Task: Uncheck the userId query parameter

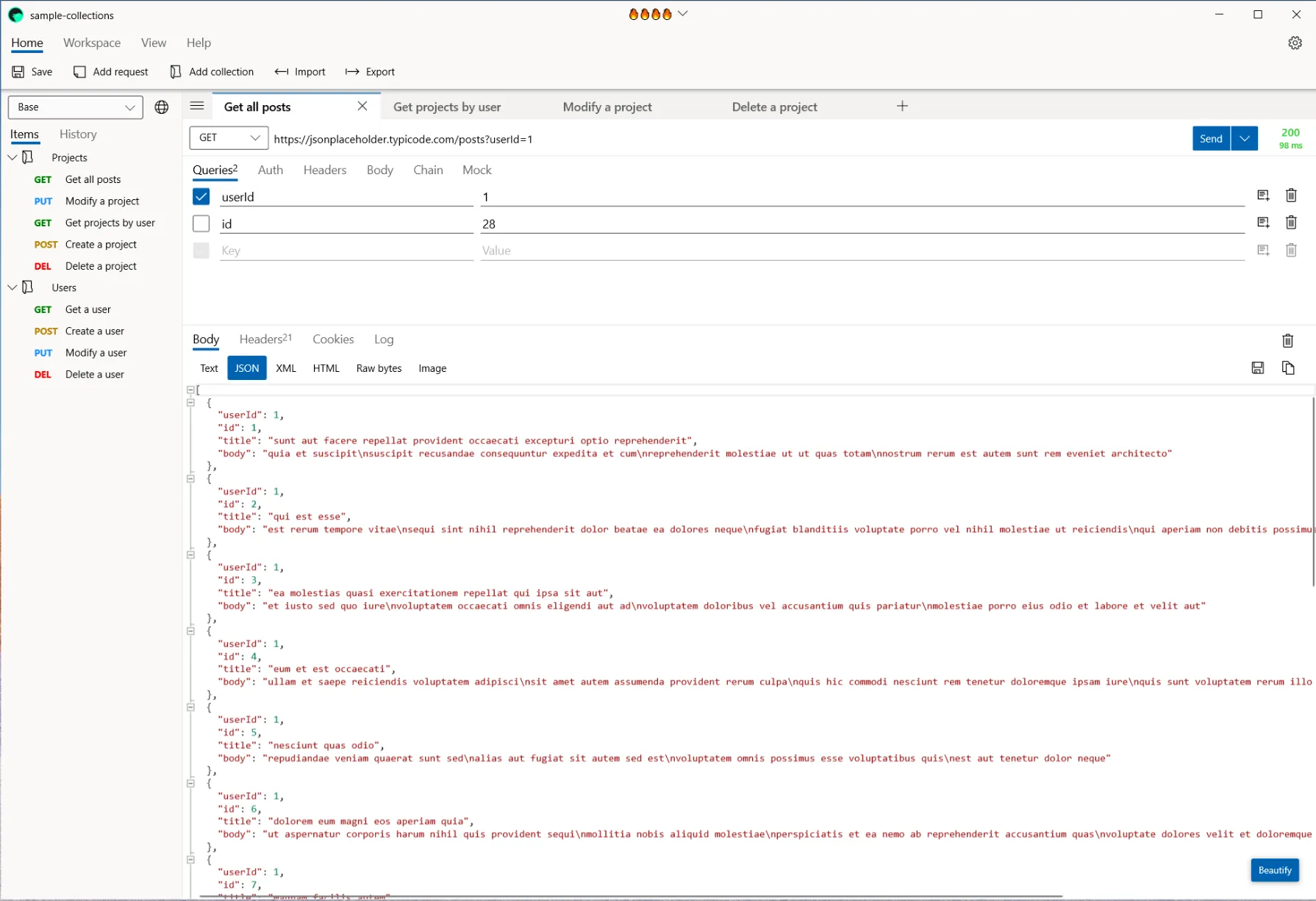Action: [201, 196]
